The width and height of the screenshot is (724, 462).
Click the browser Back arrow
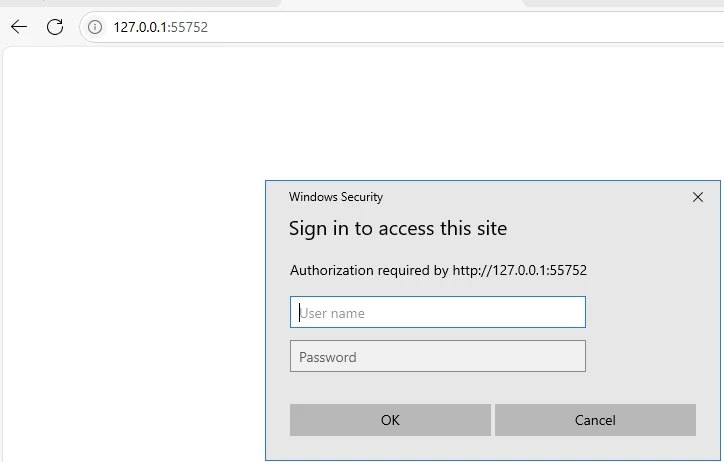click(x=19, y=27)
